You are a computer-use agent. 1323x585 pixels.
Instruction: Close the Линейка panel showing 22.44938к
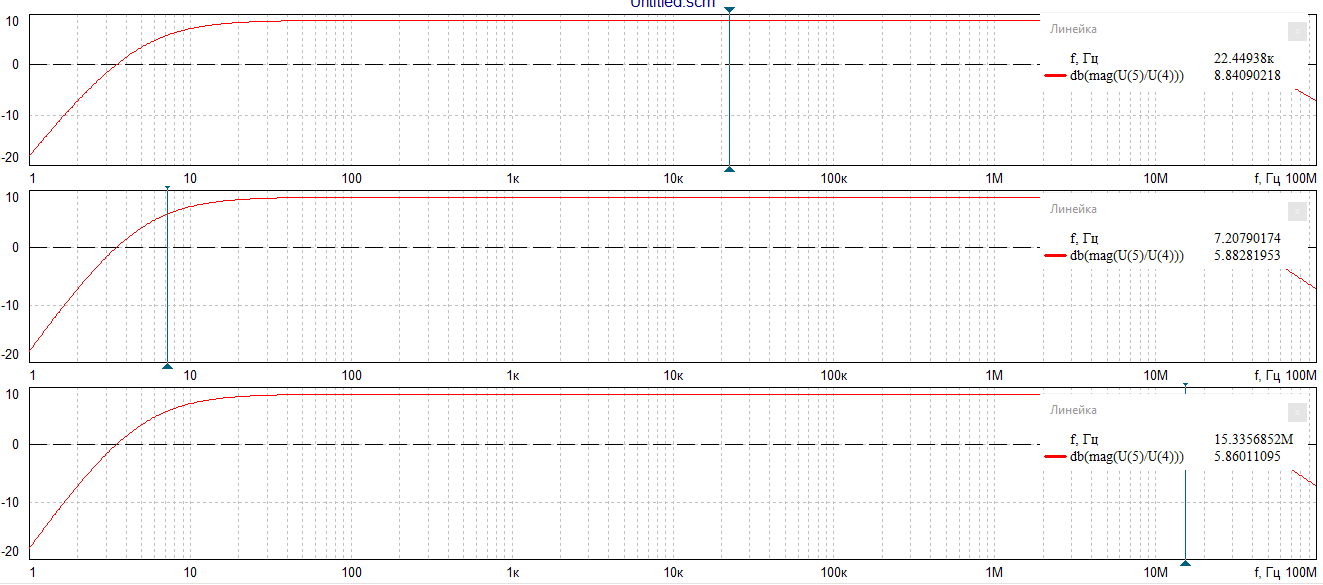tap(1297, 31)
